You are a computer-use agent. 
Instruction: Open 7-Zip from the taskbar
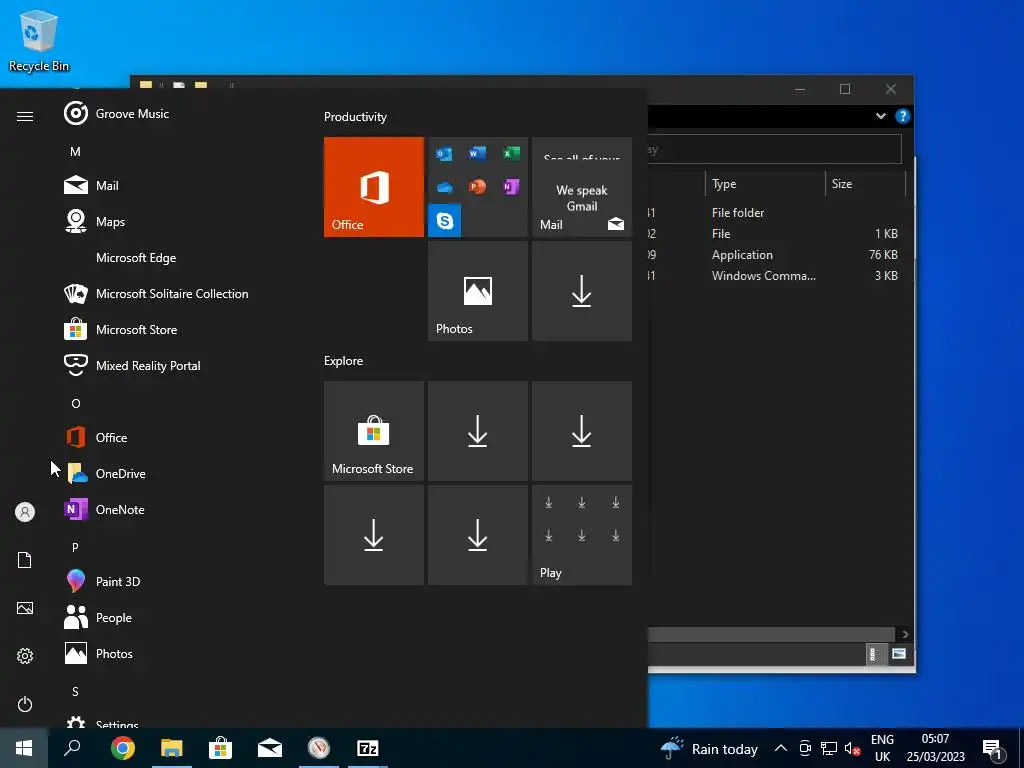click(368, 748)
